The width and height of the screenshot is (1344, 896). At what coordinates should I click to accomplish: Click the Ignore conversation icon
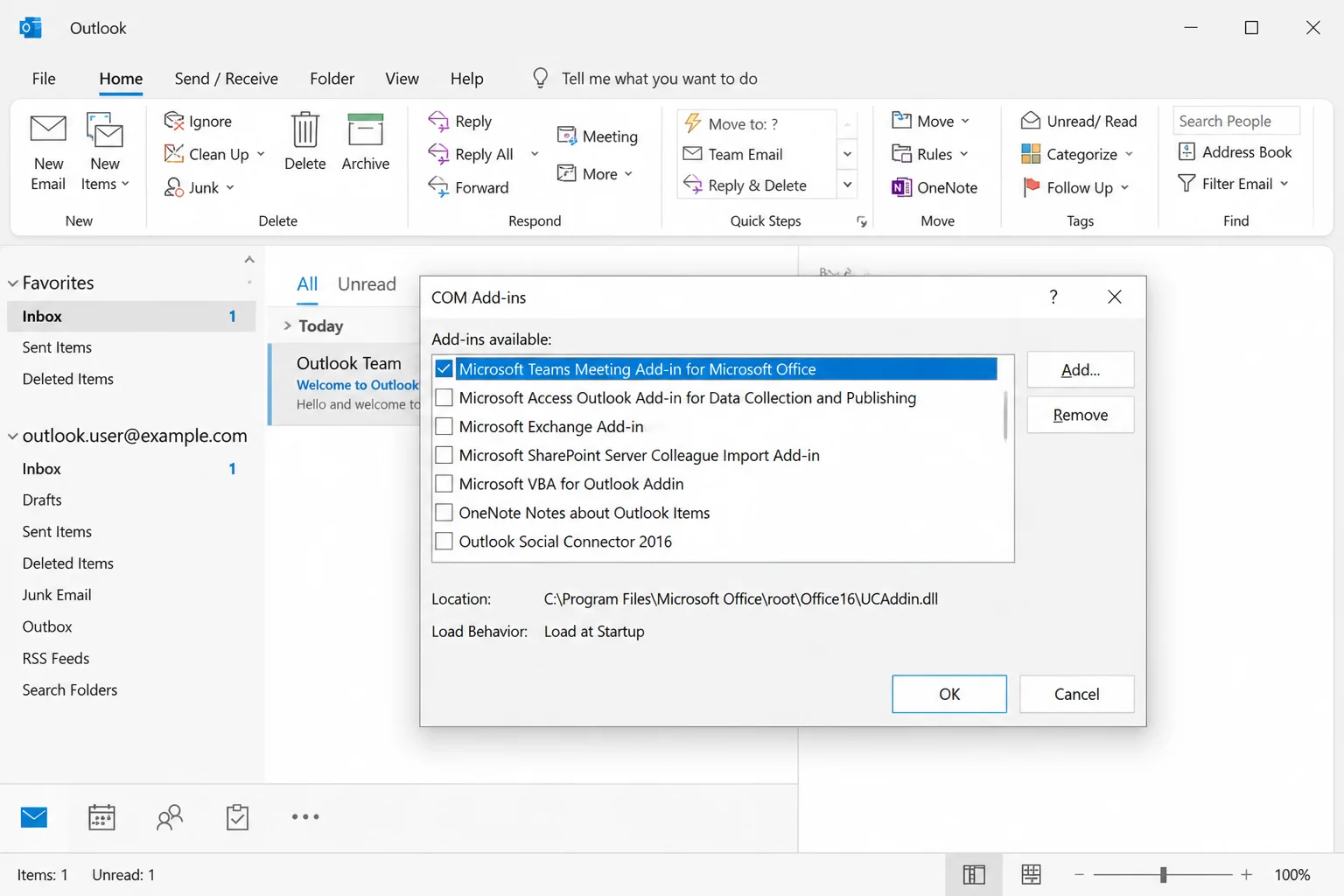174,121
